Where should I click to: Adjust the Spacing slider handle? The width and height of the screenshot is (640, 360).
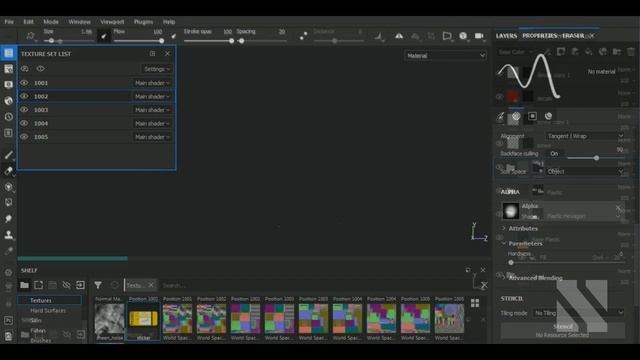242,41
